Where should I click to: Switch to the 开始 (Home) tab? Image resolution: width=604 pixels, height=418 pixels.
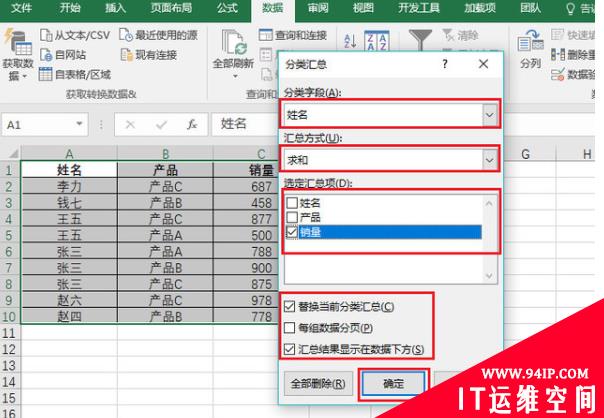tap(70, 8)
